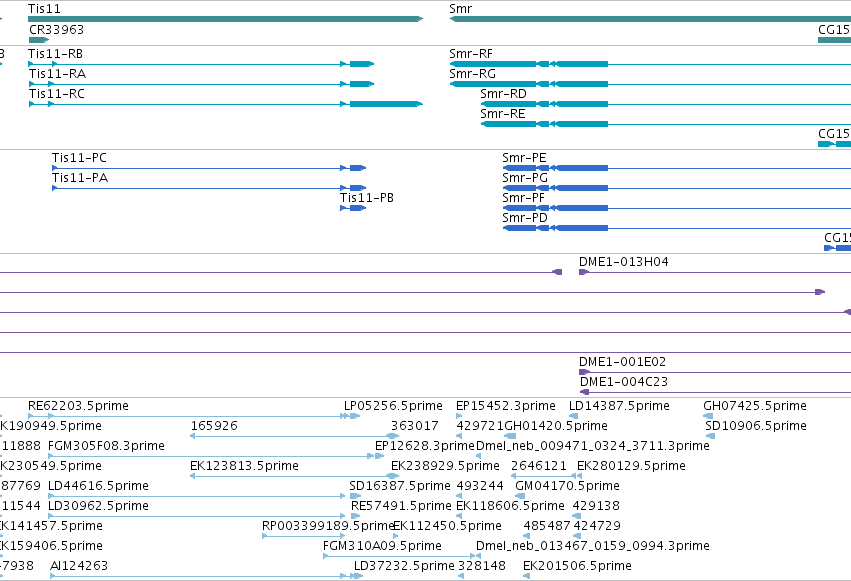851x581 pixels.
Task: Click the EK238929.5prime EST label
Action: tap(445, 466)
